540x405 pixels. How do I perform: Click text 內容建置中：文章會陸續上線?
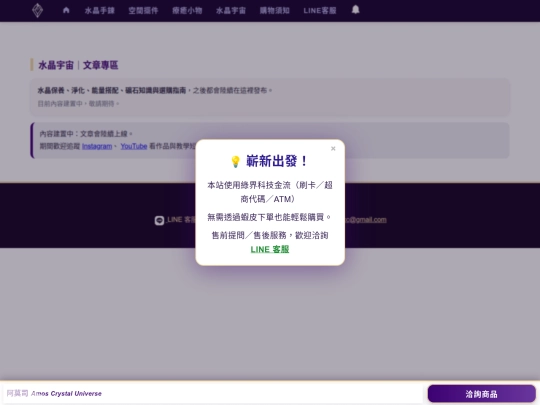(86, 134)
